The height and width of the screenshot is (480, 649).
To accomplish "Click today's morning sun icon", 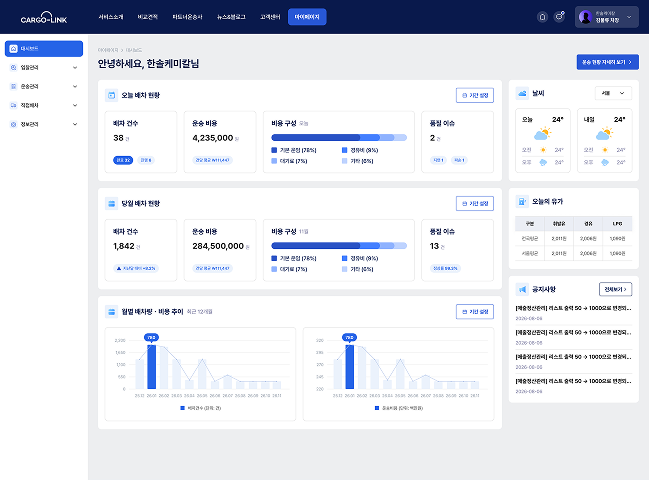I will (x=543, y=150).
